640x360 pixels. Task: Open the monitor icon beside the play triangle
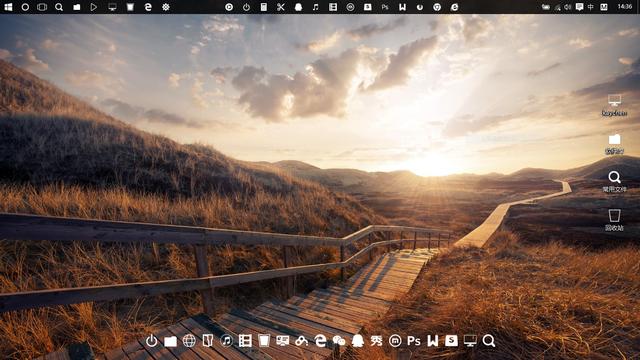point(112,7)
